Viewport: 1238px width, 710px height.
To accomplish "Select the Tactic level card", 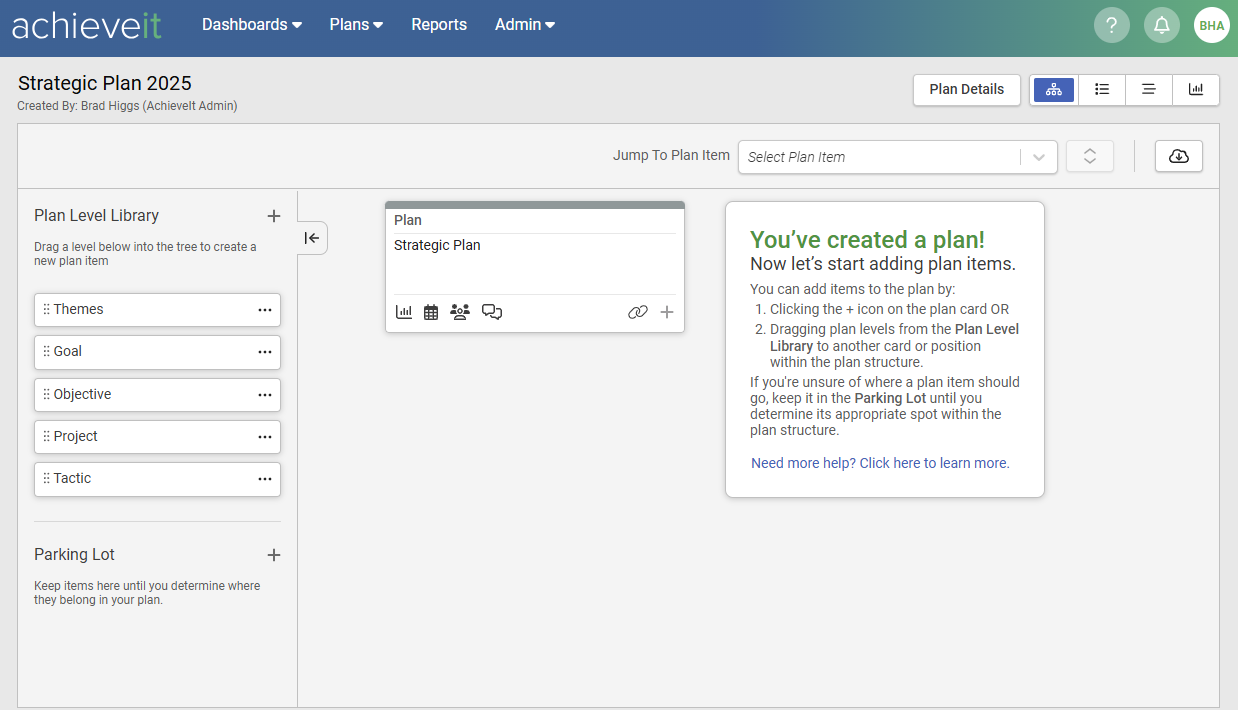I will pos(157,479).
